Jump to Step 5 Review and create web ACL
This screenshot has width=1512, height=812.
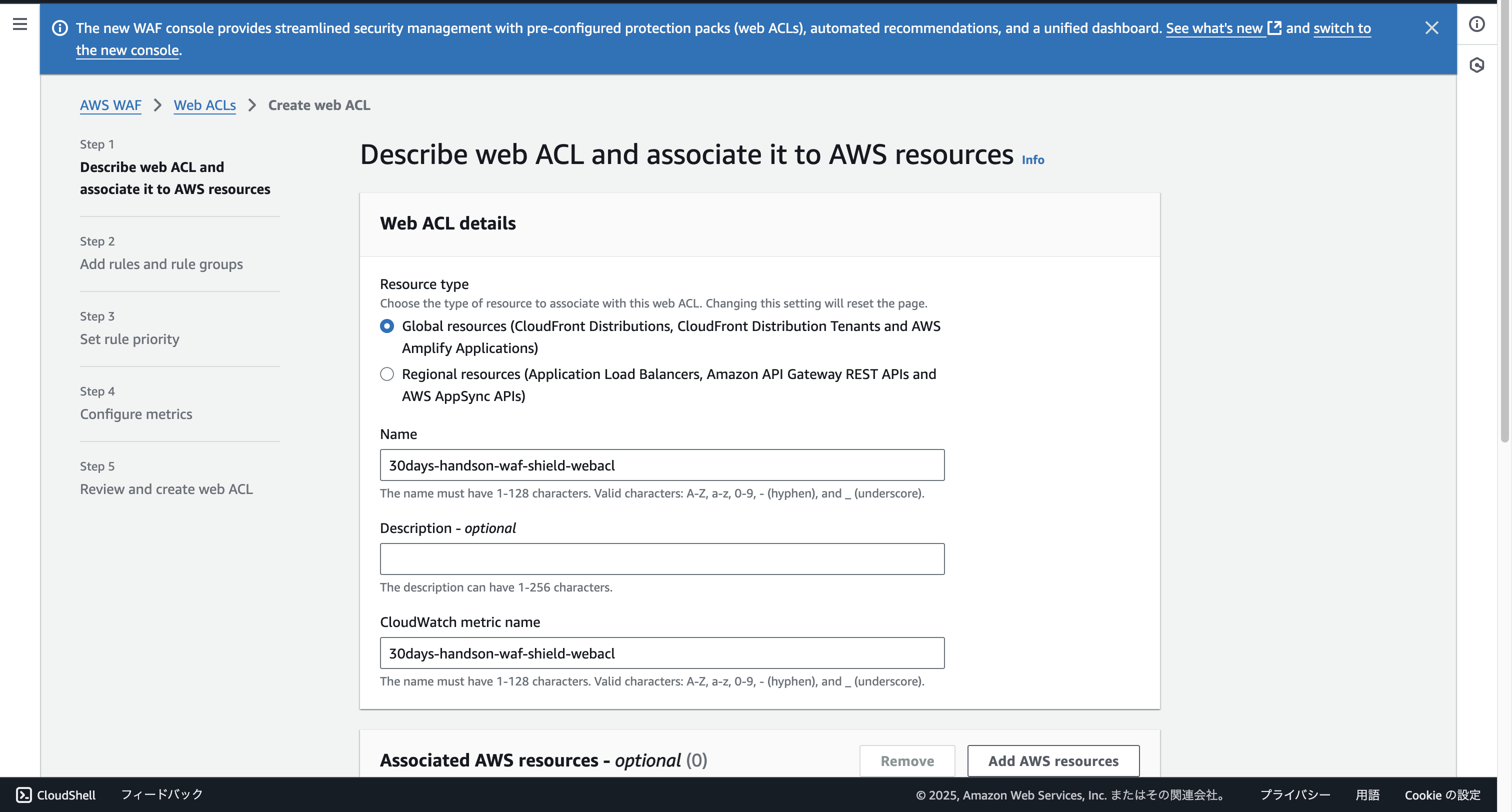click(x=166, y=489)
